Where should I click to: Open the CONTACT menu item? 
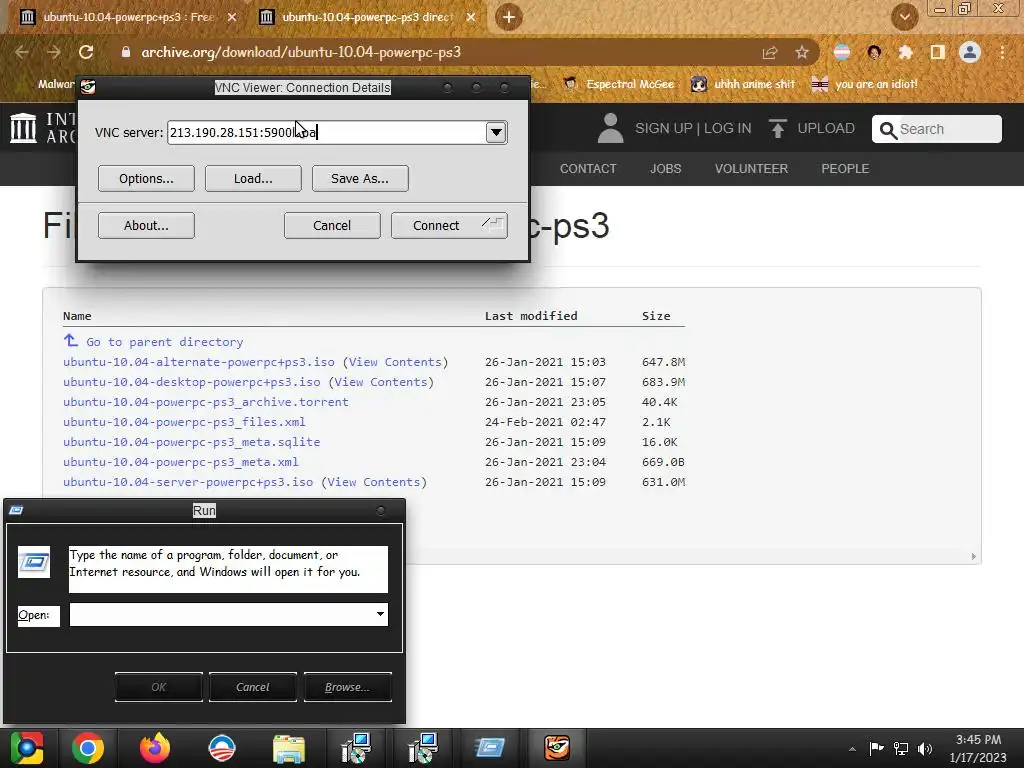click(x=588, y=168)
